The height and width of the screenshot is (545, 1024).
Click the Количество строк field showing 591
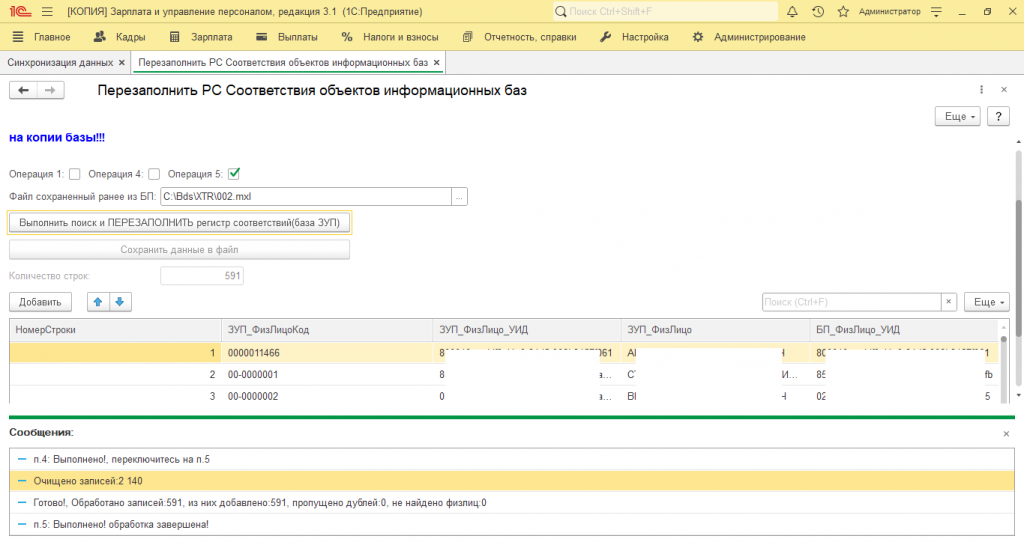[202, 276]
